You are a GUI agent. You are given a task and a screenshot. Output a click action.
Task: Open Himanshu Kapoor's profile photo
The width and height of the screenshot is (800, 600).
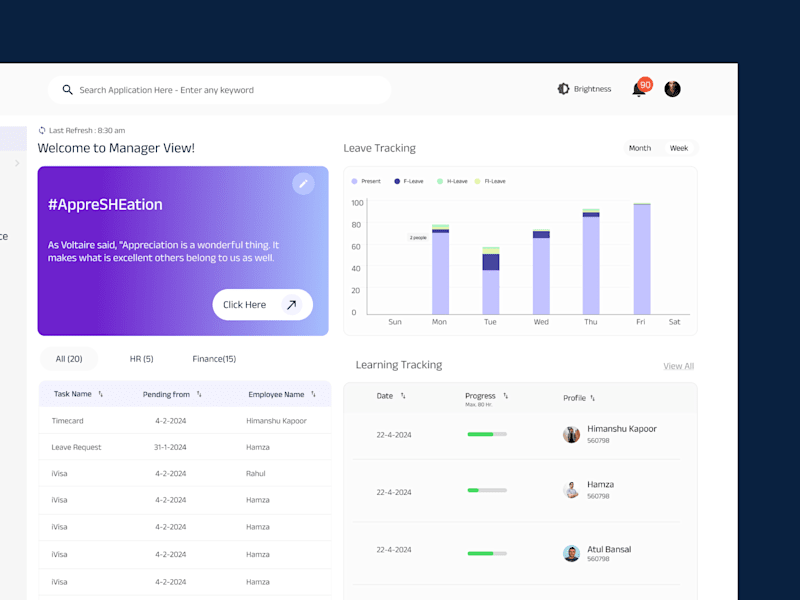point(571,435)
